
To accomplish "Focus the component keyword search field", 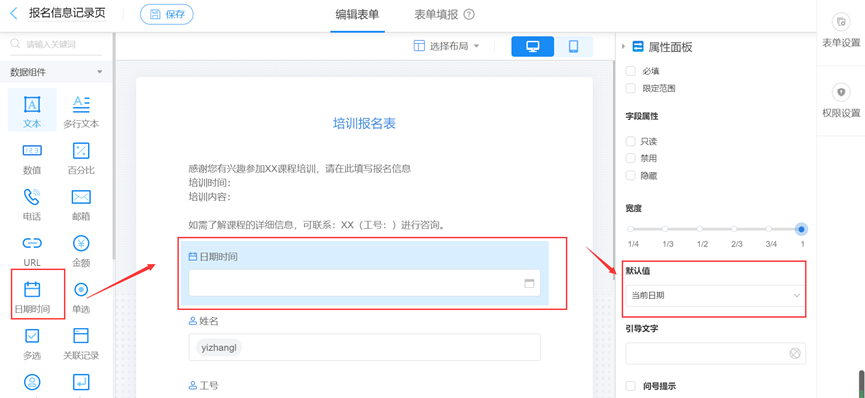I will 56,44.
